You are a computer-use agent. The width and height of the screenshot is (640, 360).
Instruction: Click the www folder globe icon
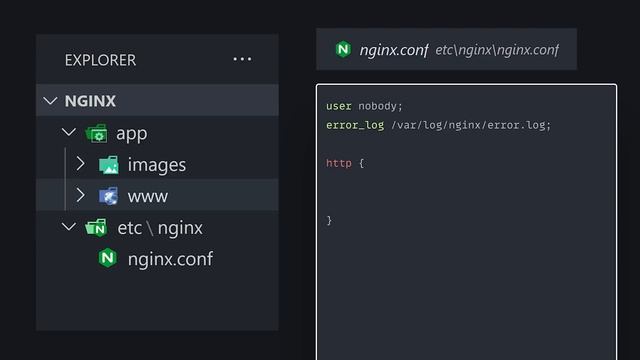point(109,196)
